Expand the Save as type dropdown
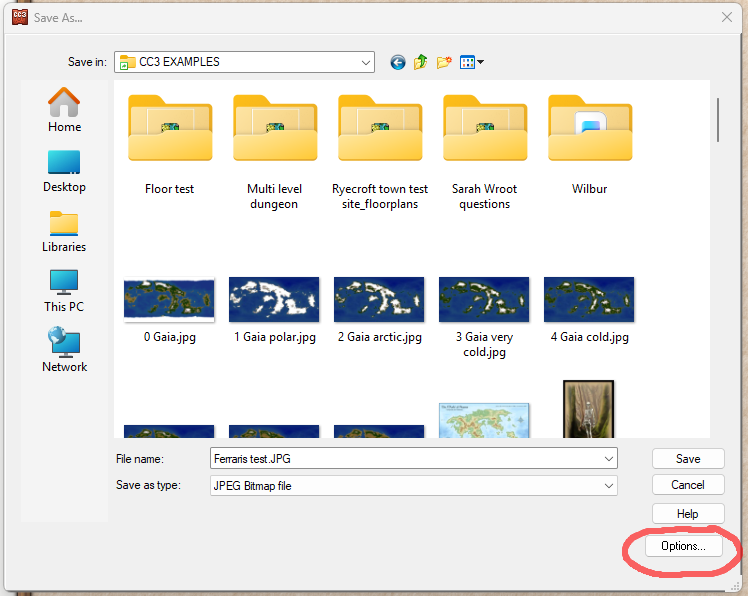This screenshot has height=596, width=748. coord(608,486)
